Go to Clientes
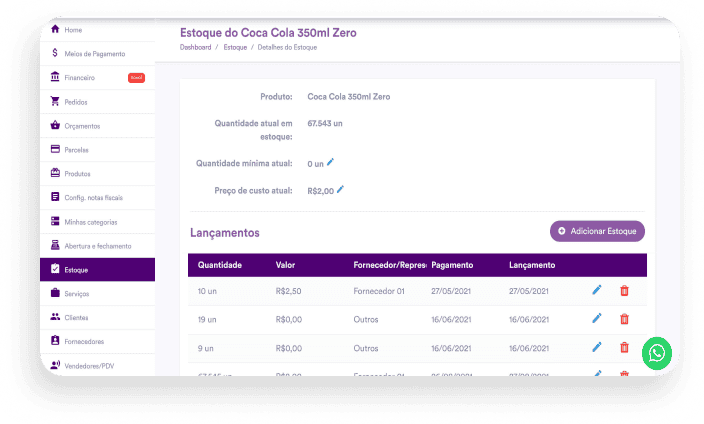This screenshot has width=704, height=424. (x=97, y=318)
